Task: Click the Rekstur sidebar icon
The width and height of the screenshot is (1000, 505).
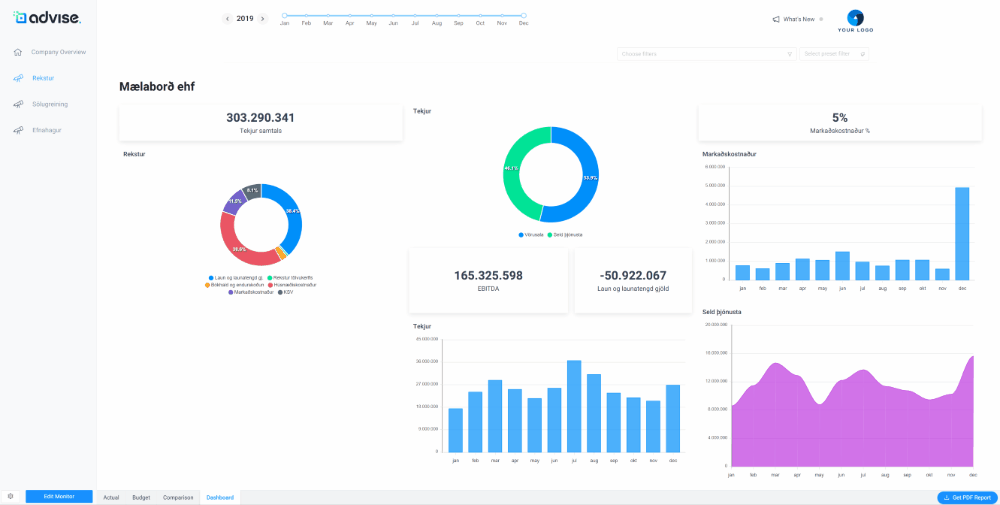Action: click(18, 78)
